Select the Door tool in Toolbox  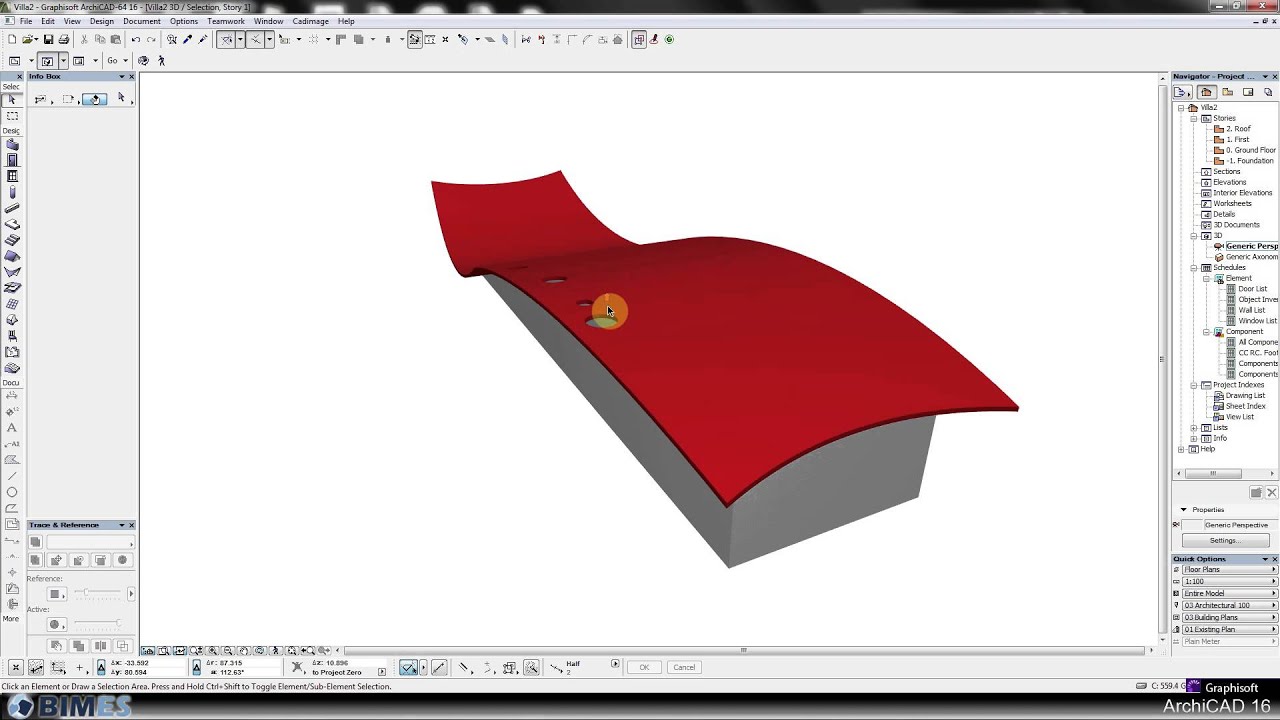(12, 161)
